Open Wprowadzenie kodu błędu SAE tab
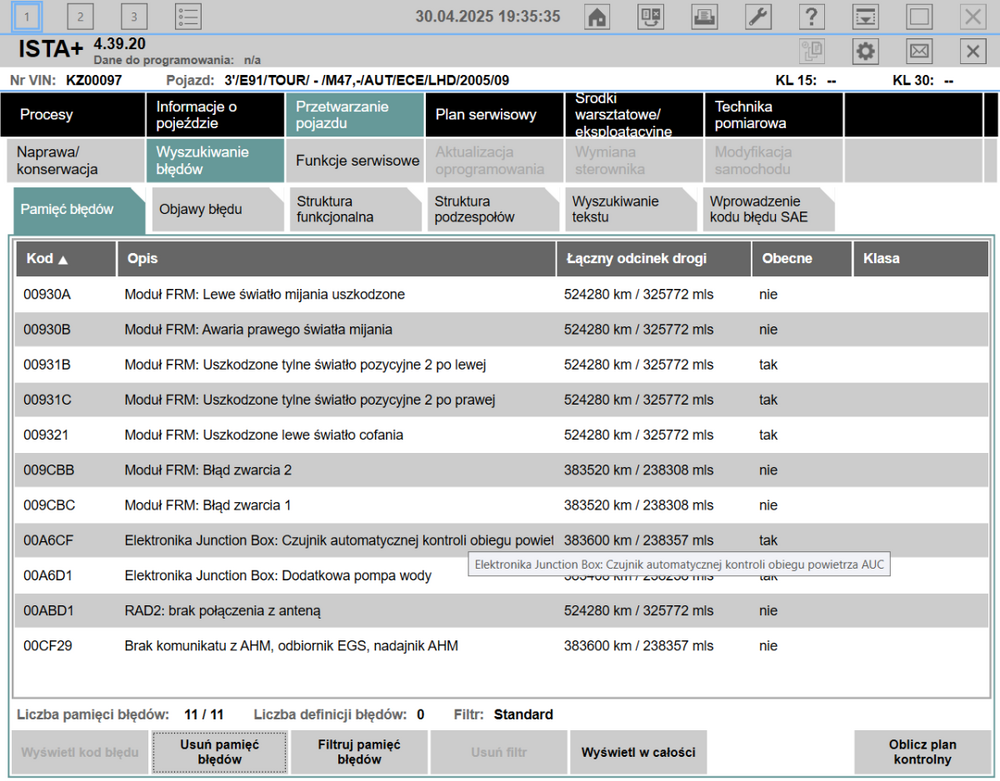The image size is (1000, 781). pos(765,209)
